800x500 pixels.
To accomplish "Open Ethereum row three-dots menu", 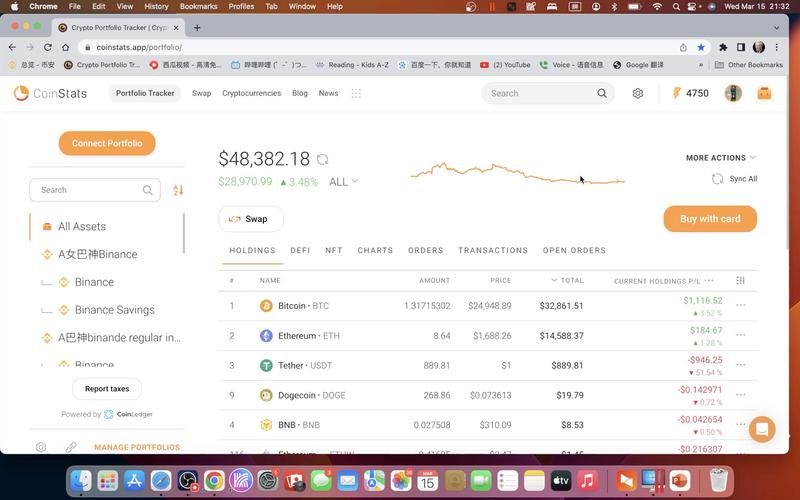I will tap(741, 336).
